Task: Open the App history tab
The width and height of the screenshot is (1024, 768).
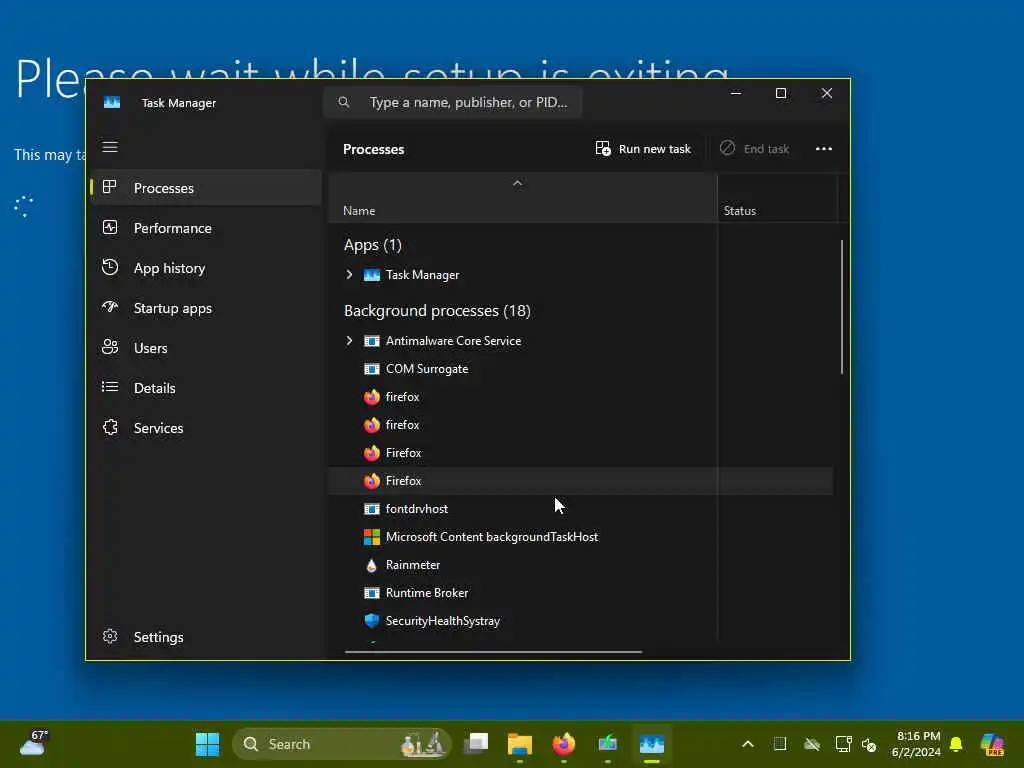Action: coord(206,268)
